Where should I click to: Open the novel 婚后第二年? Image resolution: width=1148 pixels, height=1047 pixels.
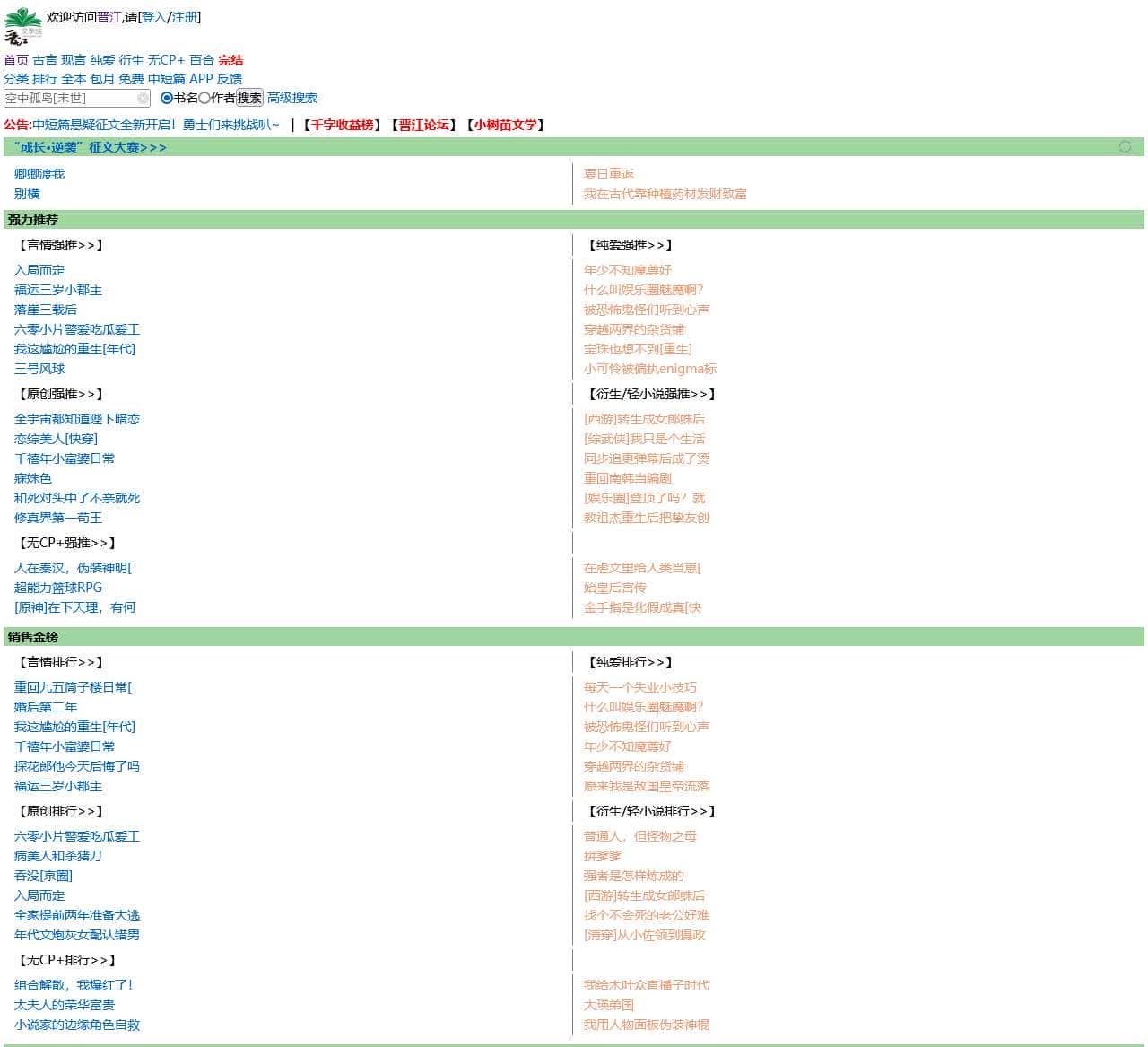point(46,707)
